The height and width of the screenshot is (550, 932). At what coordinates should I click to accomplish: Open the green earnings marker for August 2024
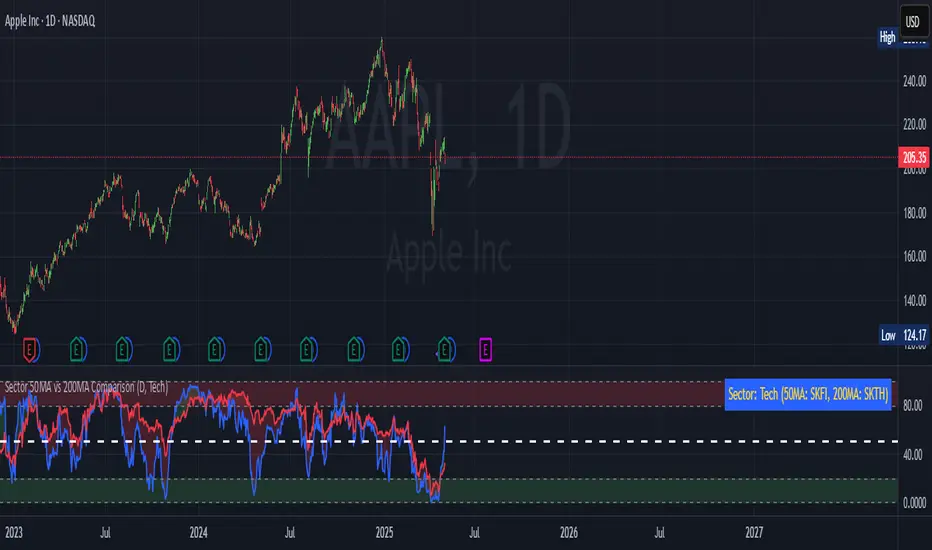click(307, 350)
